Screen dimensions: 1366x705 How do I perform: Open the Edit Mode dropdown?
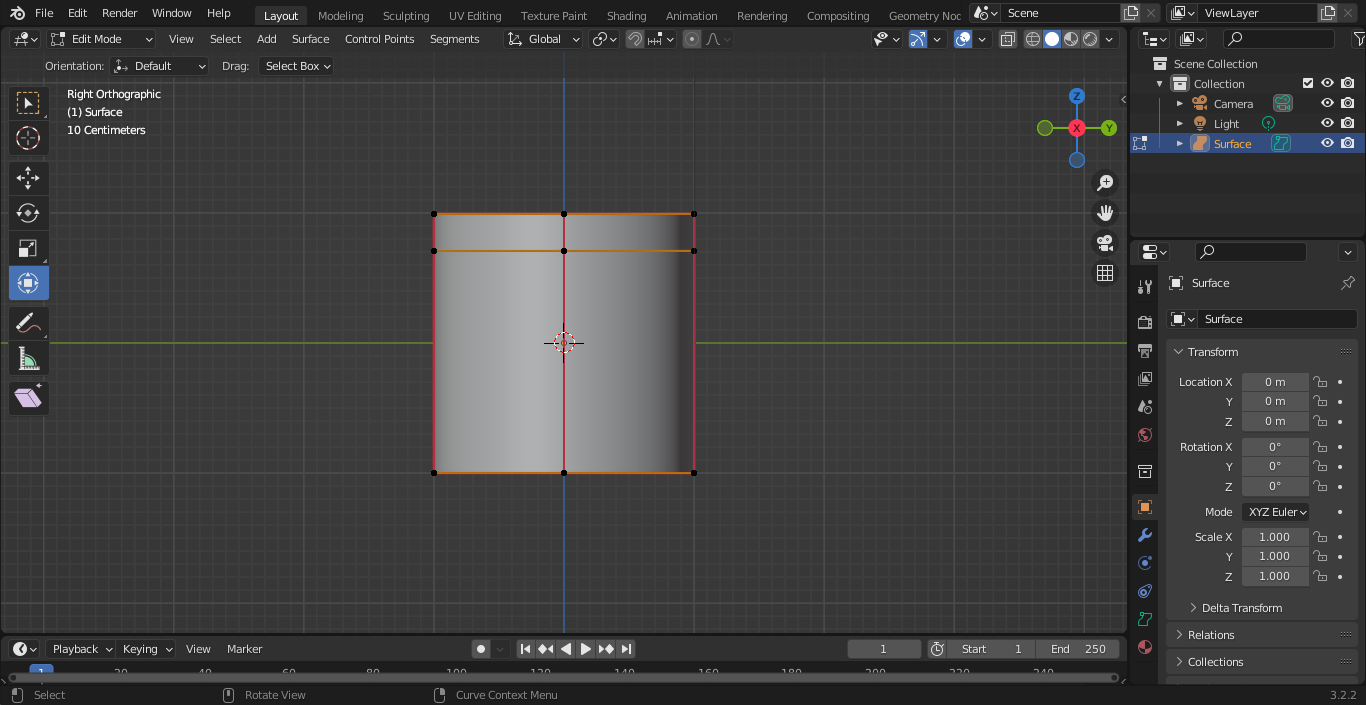101,39
